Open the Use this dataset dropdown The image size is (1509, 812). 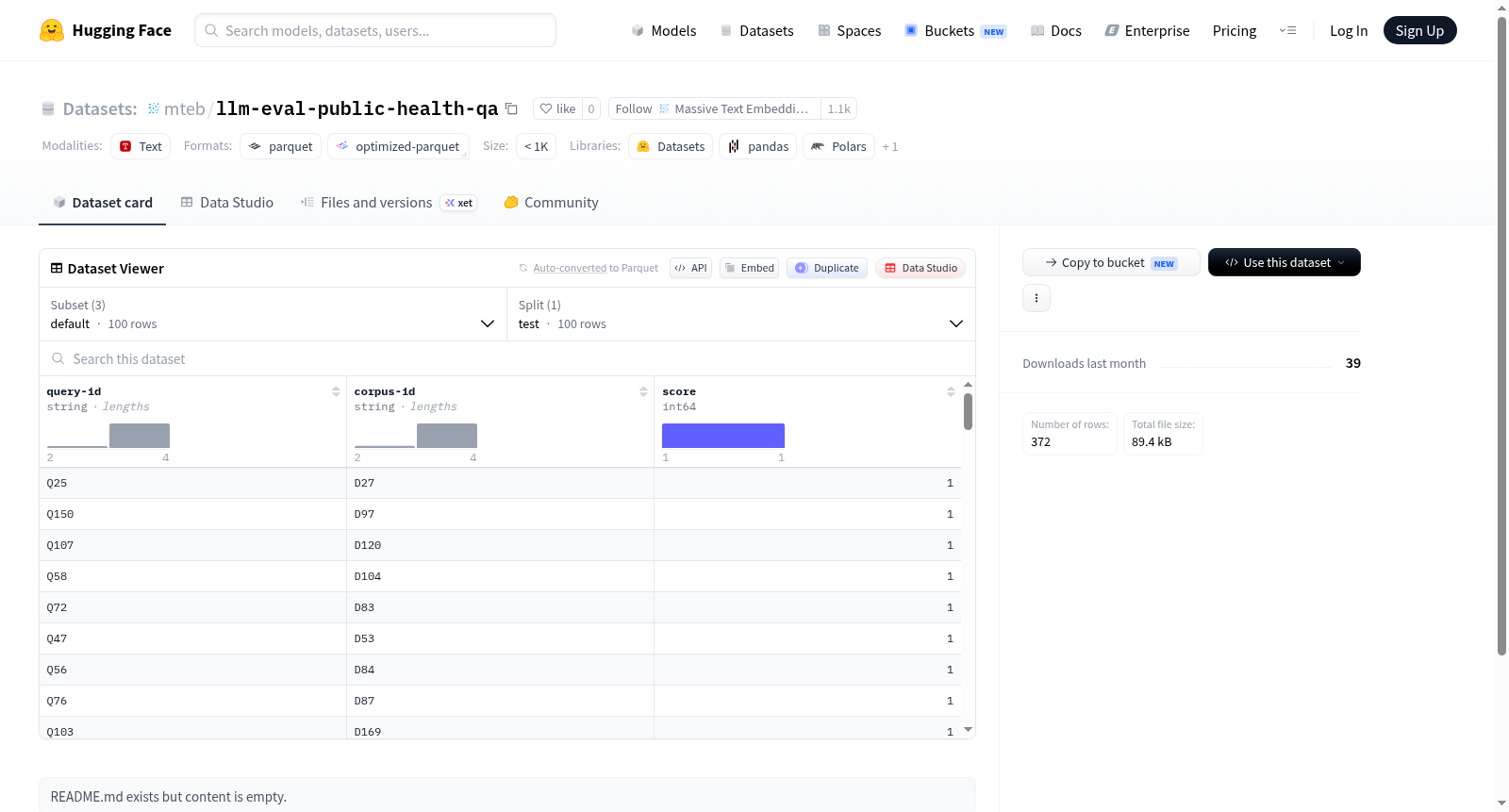tap(1285, 262)
